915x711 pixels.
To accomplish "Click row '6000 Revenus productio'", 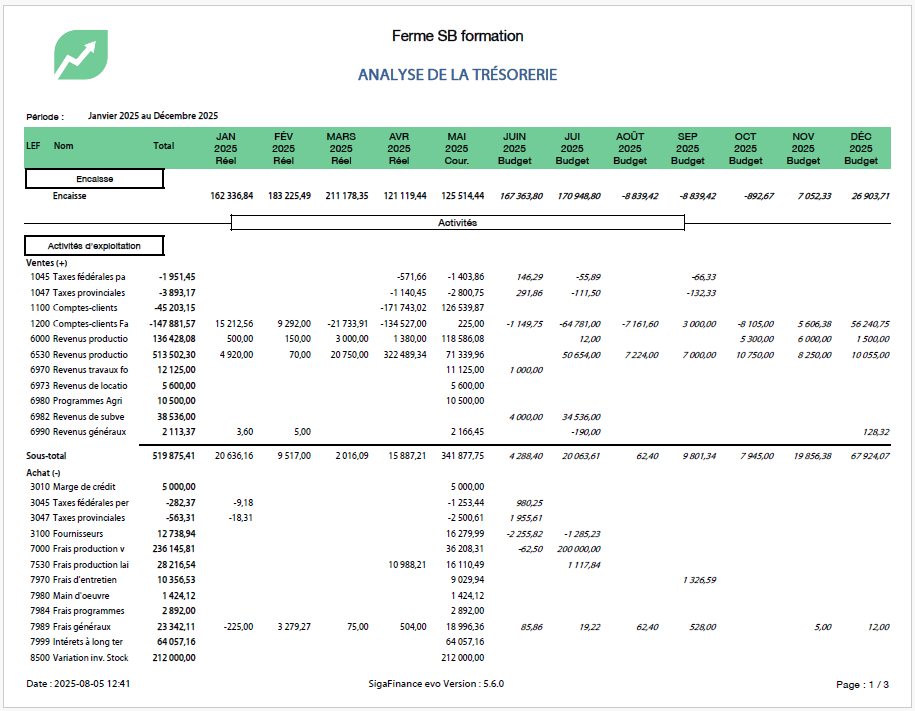I will [x=458, y=339].
